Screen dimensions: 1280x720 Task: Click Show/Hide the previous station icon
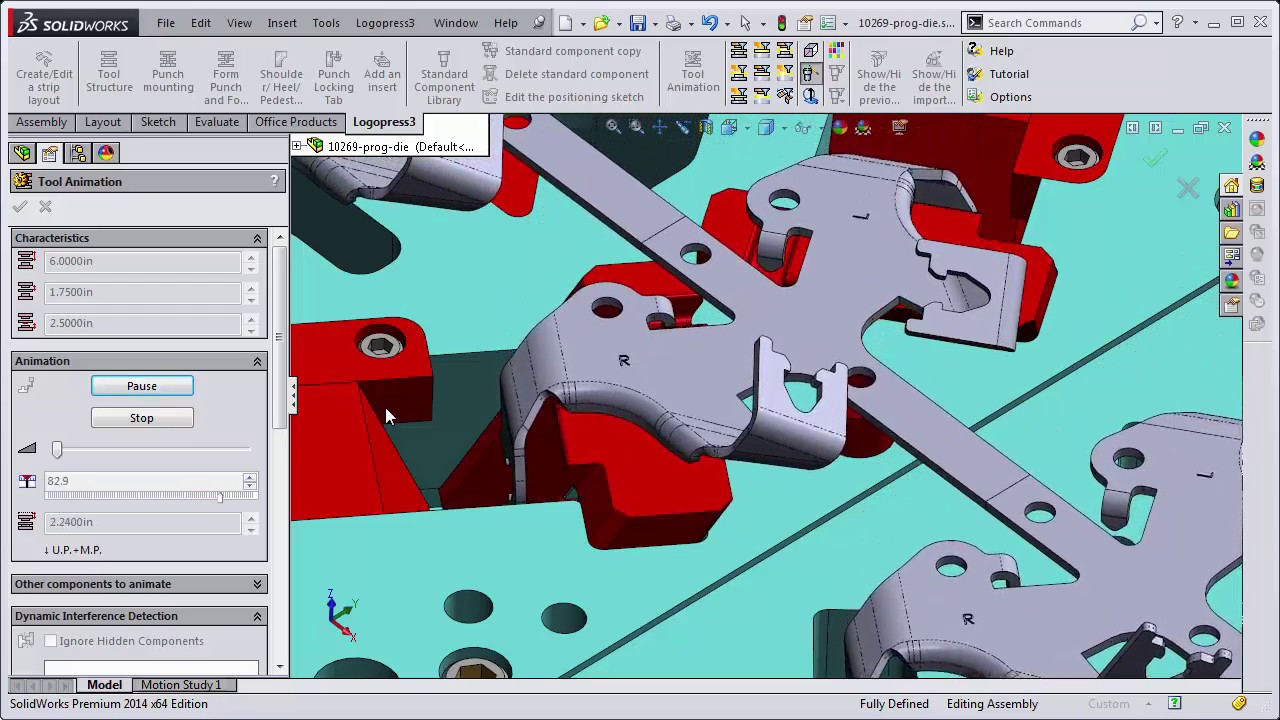pos(879,78)
